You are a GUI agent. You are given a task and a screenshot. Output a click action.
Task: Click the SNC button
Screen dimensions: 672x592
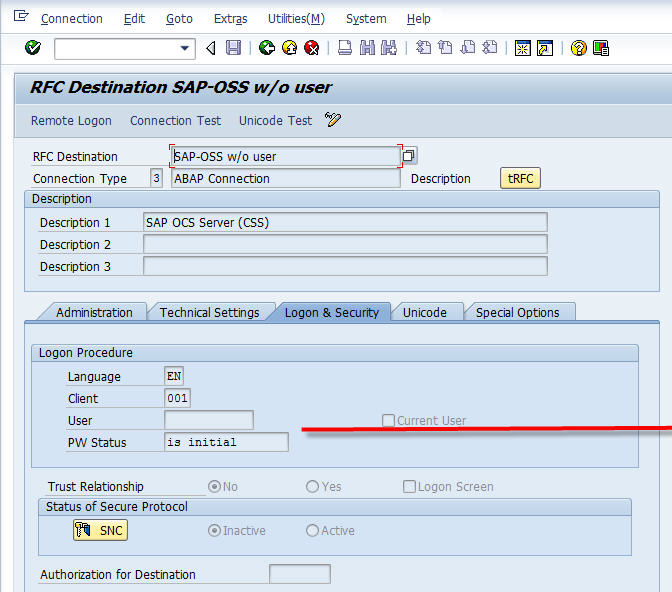tap(100, 530)
